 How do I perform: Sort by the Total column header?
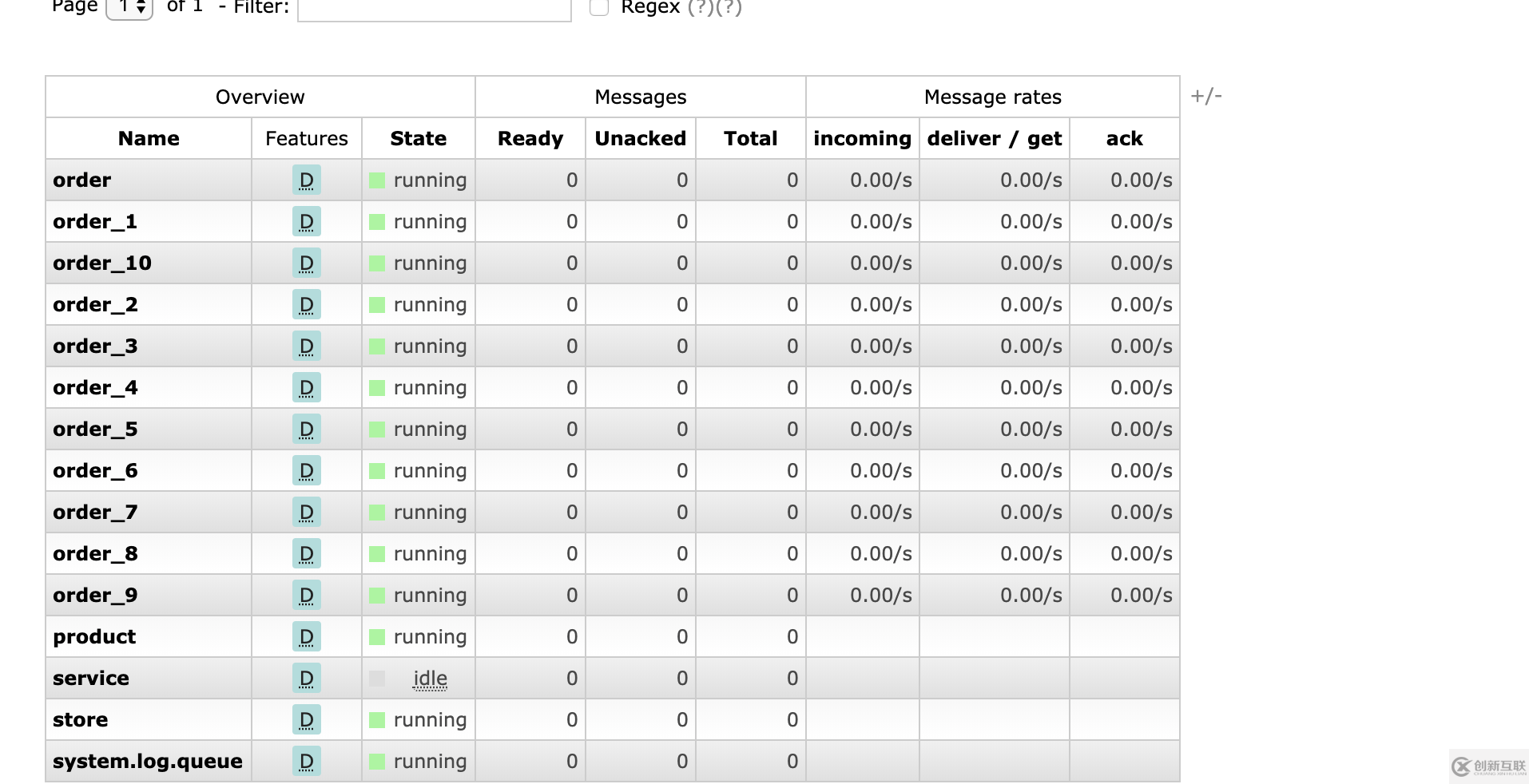751,138
